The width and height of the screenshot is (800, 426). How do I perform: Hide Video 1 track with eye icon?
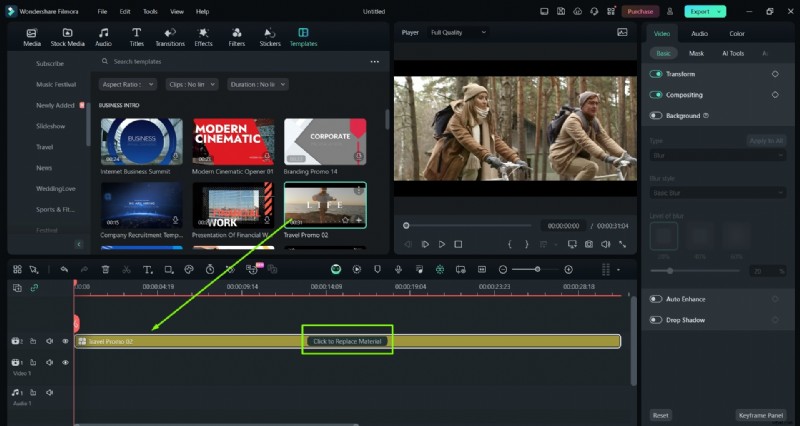click(x=65, y=362)
